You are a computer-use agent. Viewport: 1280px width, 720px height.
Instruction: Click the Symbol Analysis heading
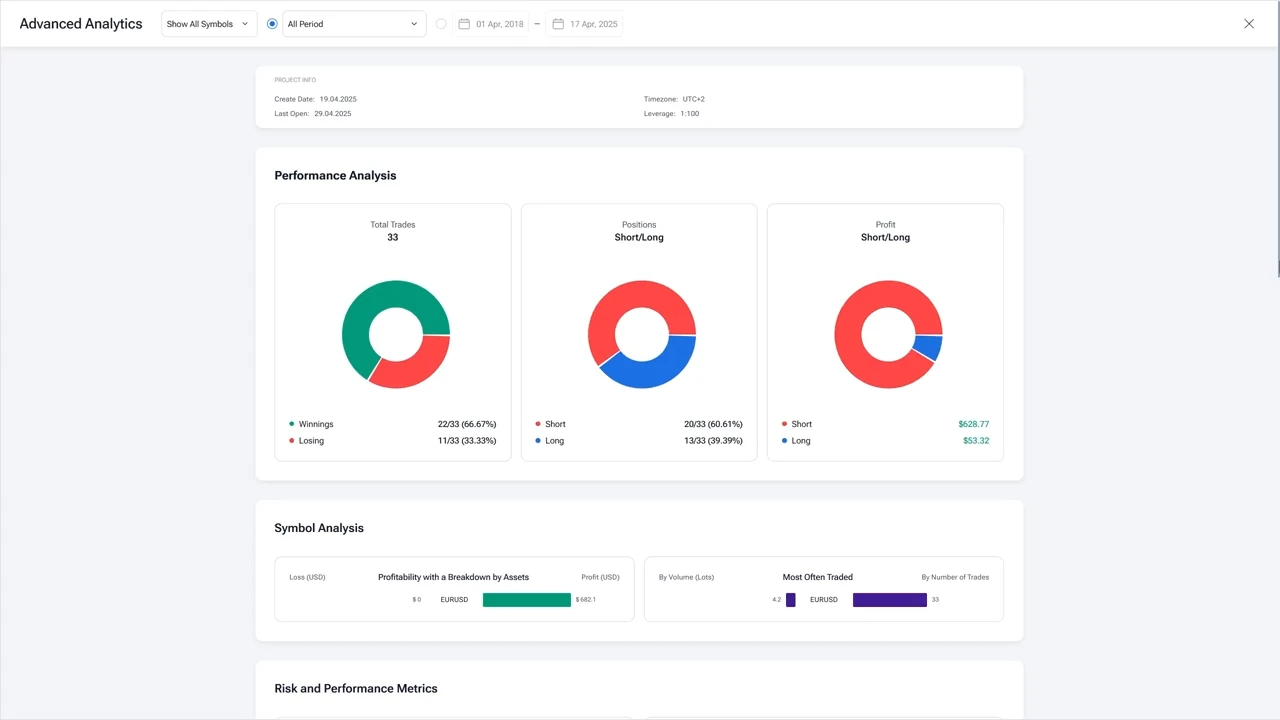click(x=319, y=528)
